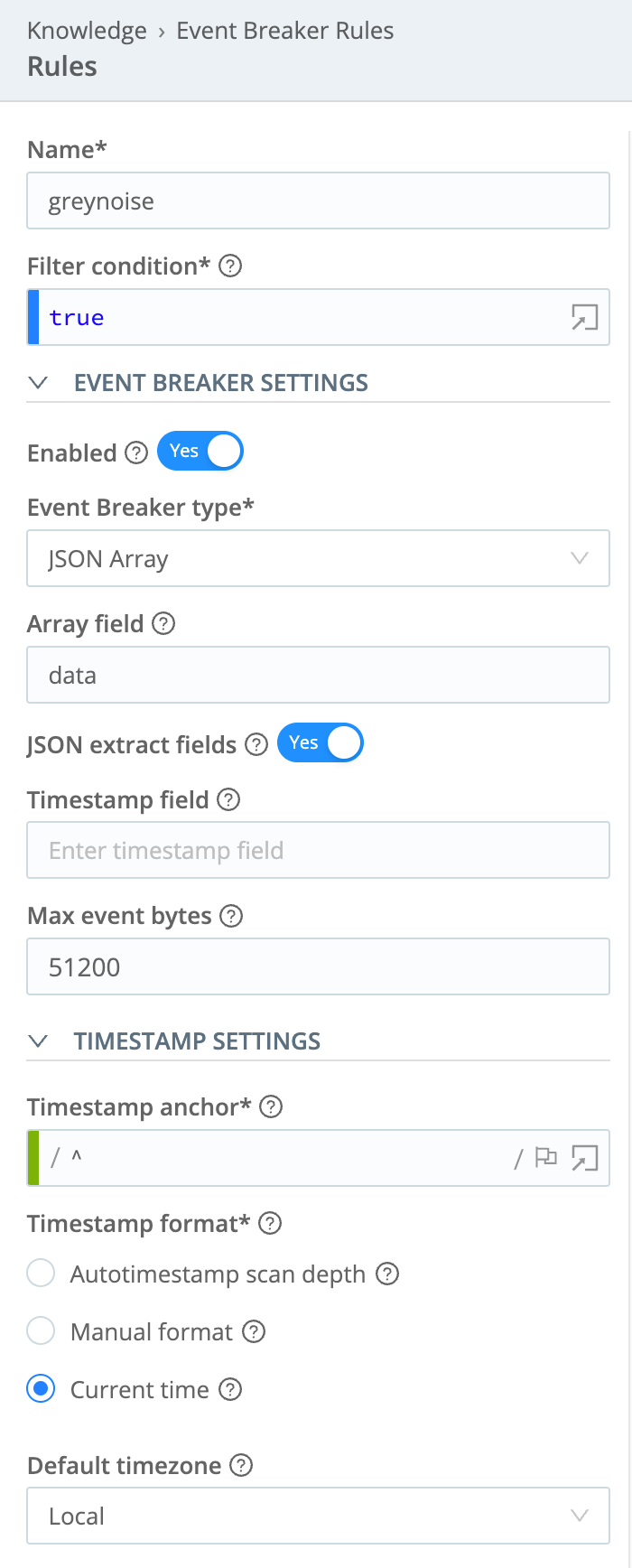Expand Filter condition in the popout editor

(x=585, y=317)
